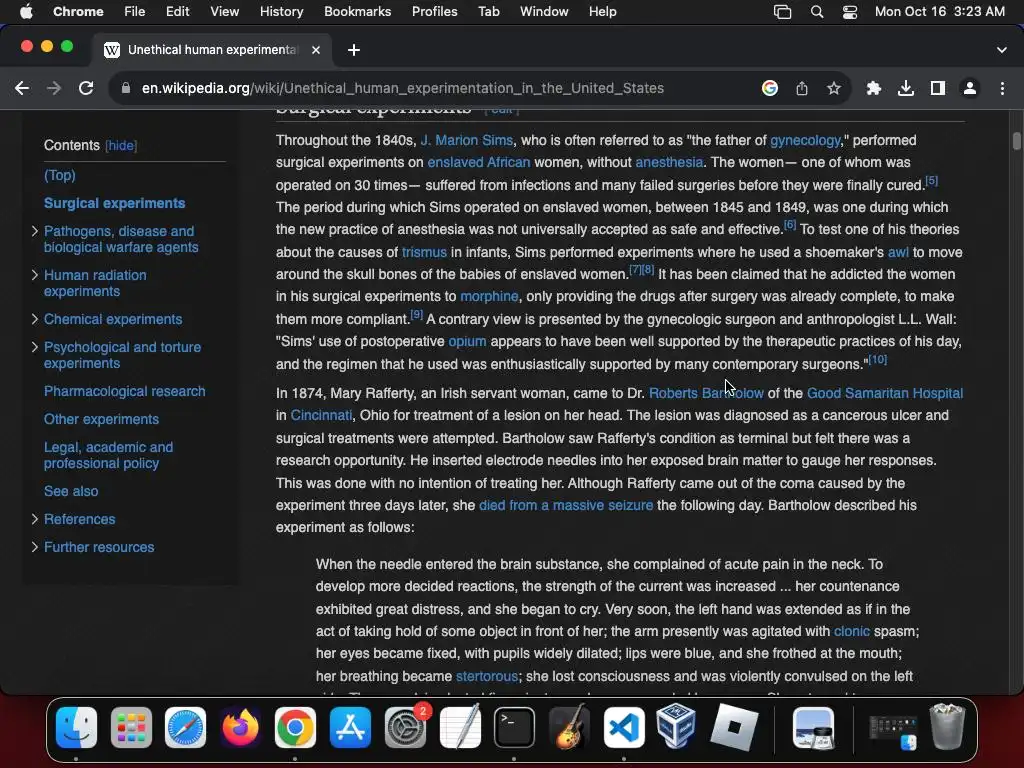The image size is (1024, 768).
Task: Share this page via share icon
Action: click(802, 88)
